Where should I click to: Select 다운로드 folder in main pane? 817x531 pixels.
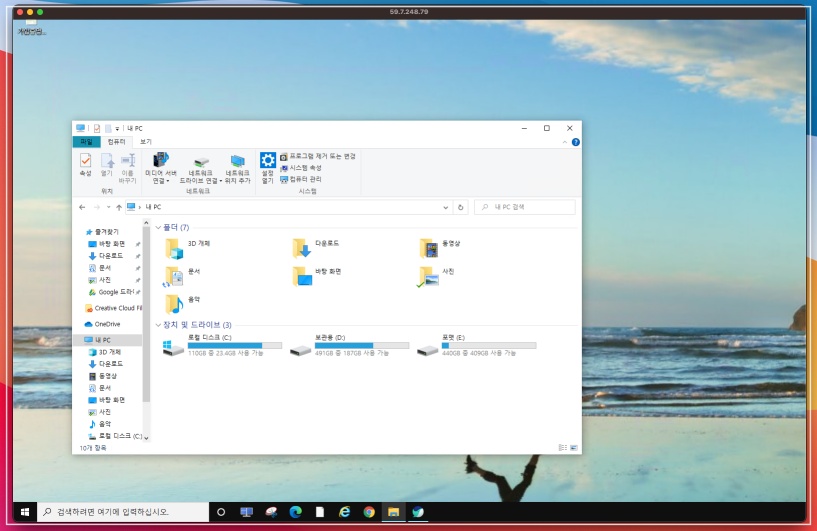pyautogui.click(x=316, y=249)
